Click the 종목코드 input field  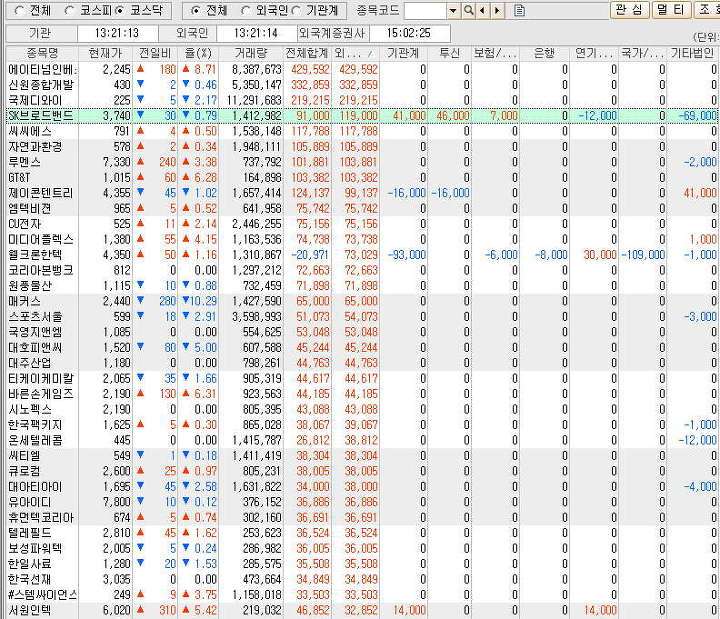pyautogui.click(x=426, y=11)
